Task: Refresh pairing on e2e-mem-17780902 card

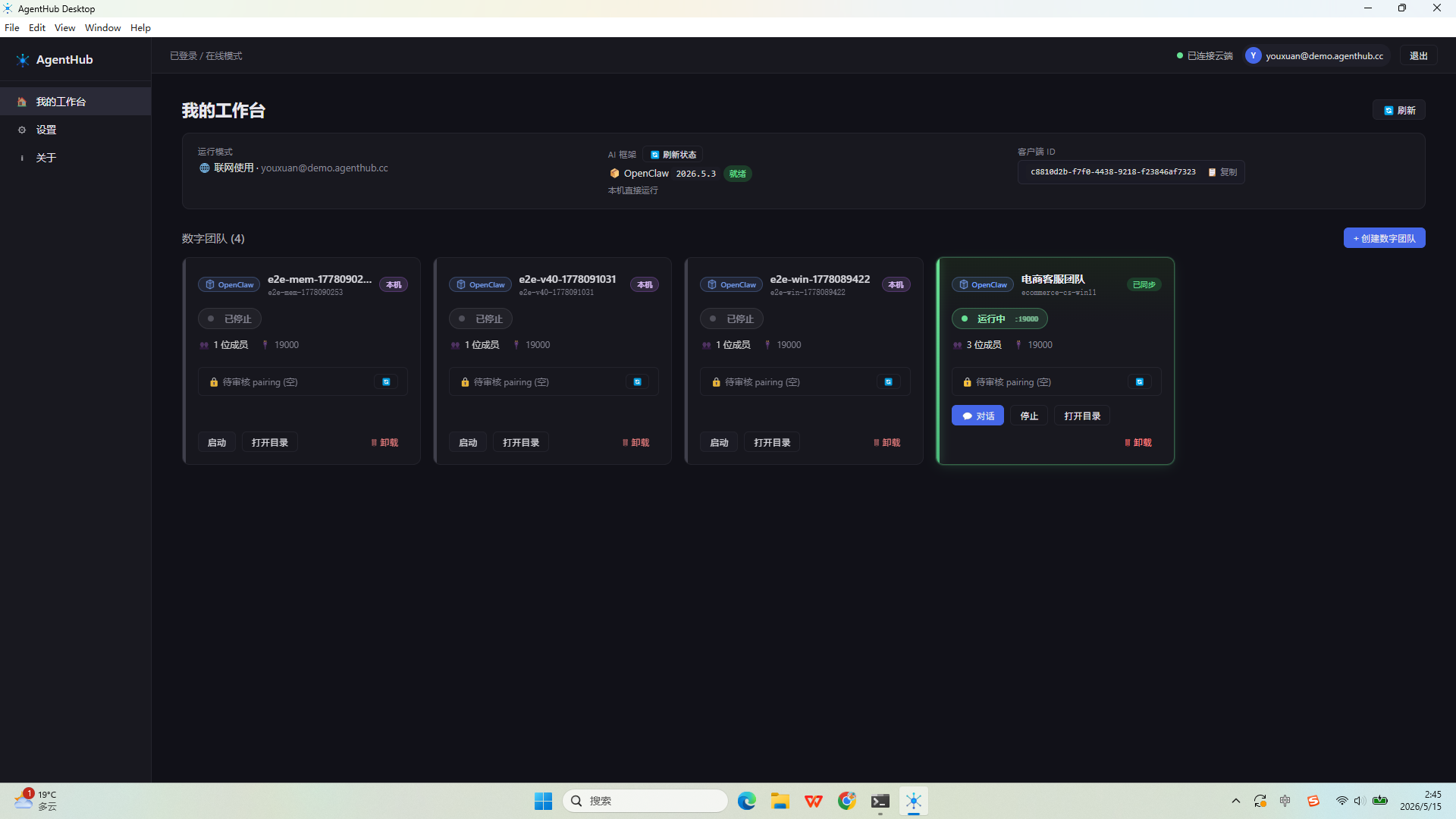Action: [386, 382]
